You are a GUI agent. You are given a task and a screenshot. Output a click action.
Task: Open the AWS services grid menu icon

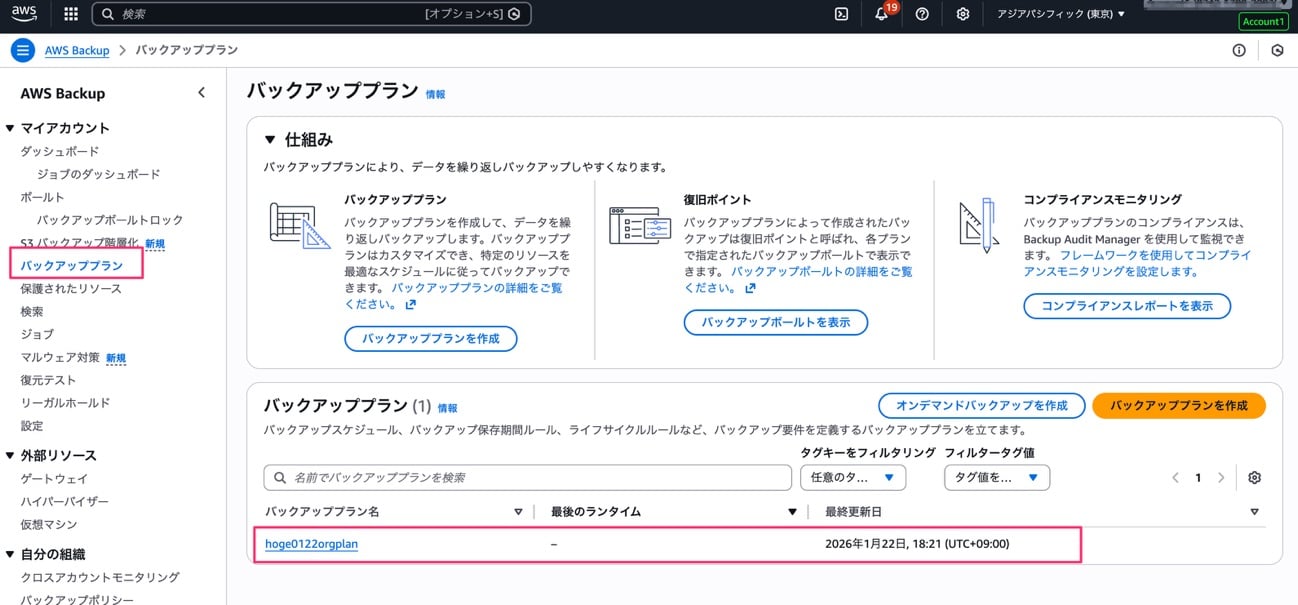[71, 14]
